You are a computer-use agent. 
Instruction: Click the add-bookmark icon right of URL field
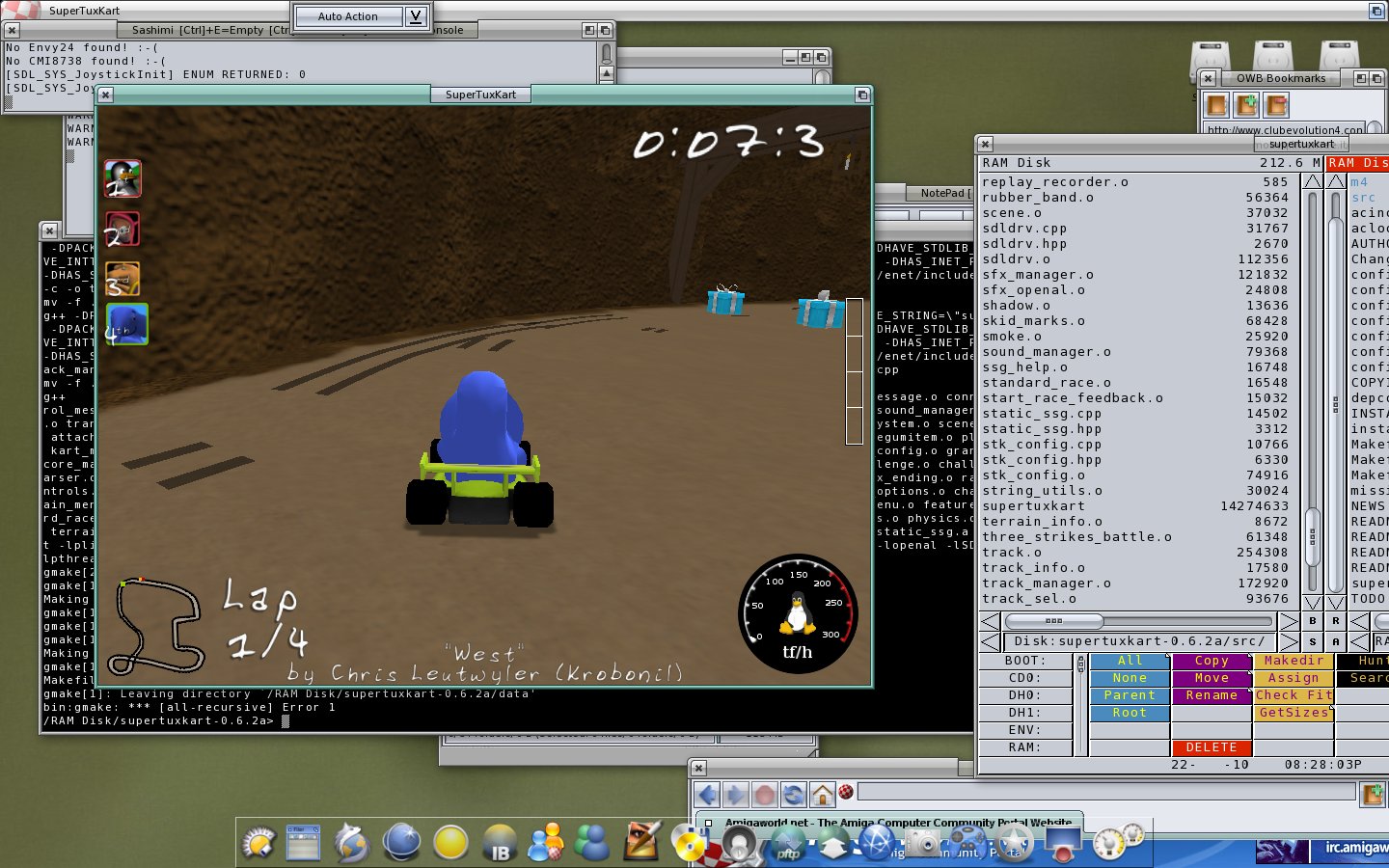click(x=1373, y=794)
